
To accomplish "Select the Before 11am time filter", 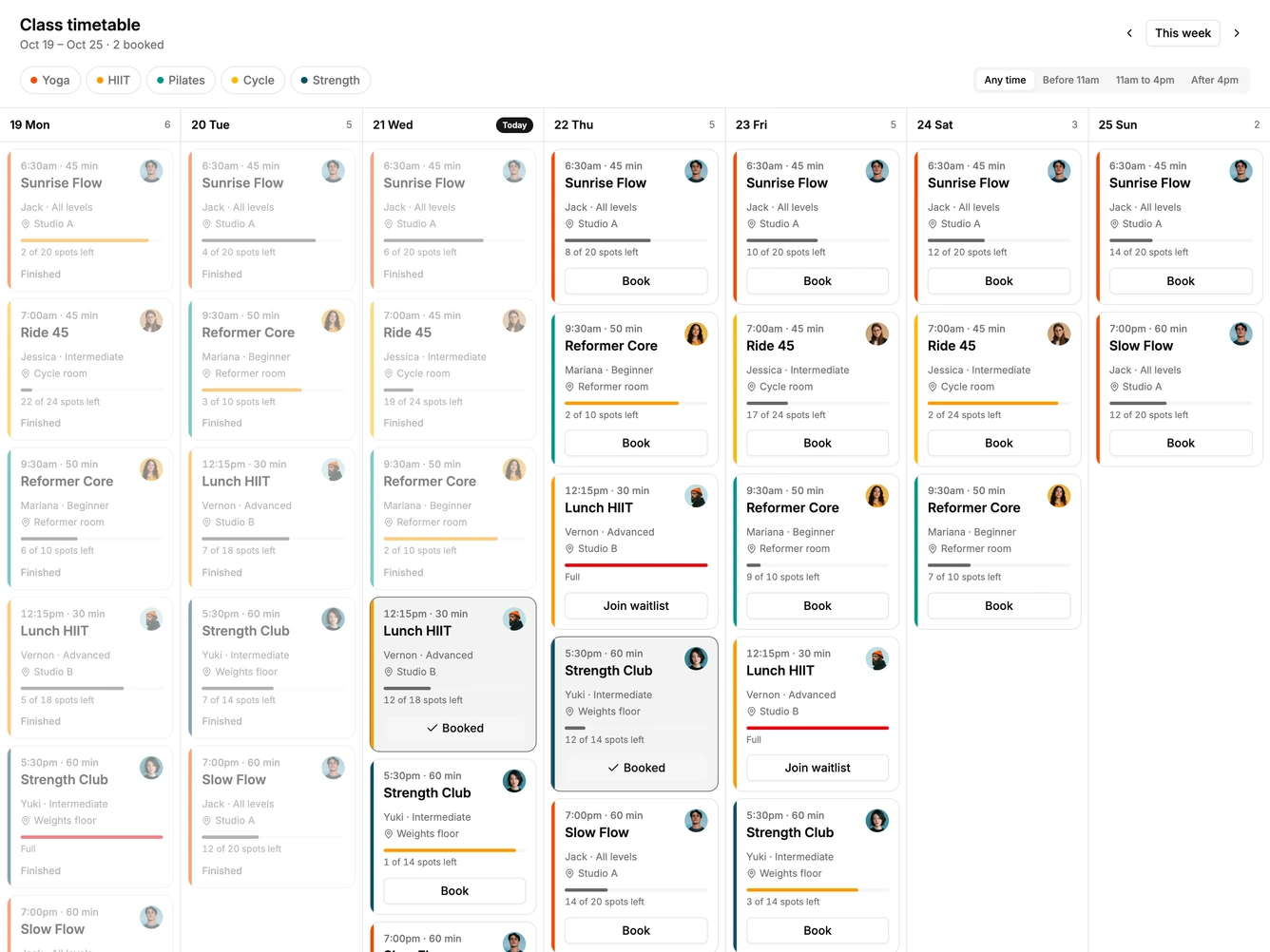I will [1070, 80].
